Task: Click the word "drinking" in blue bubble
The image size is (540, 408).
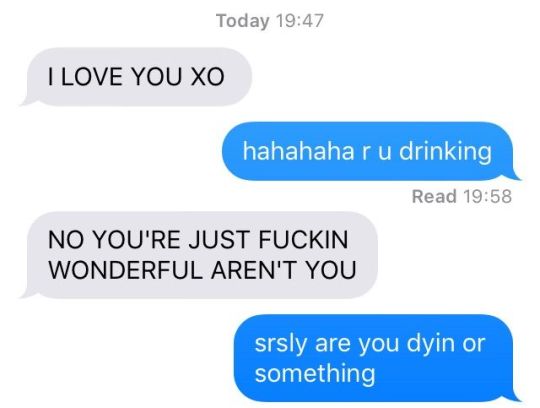Action: pyautogui.click(x=445, y=152)
